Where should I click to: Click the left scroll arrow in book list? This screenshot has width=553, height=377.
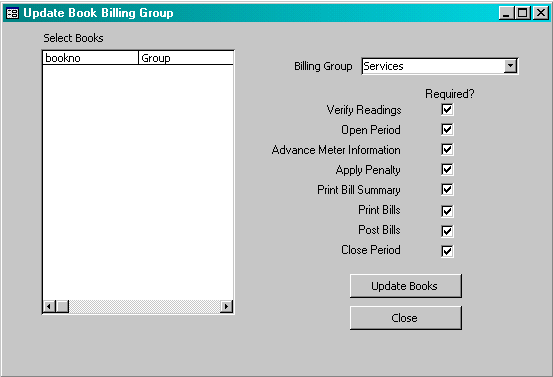(x=49, y=306)
